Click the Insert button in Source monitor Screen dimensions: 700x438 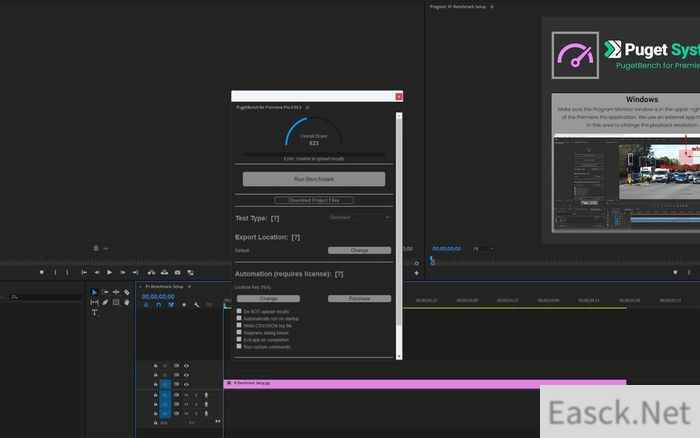point(152,272)
